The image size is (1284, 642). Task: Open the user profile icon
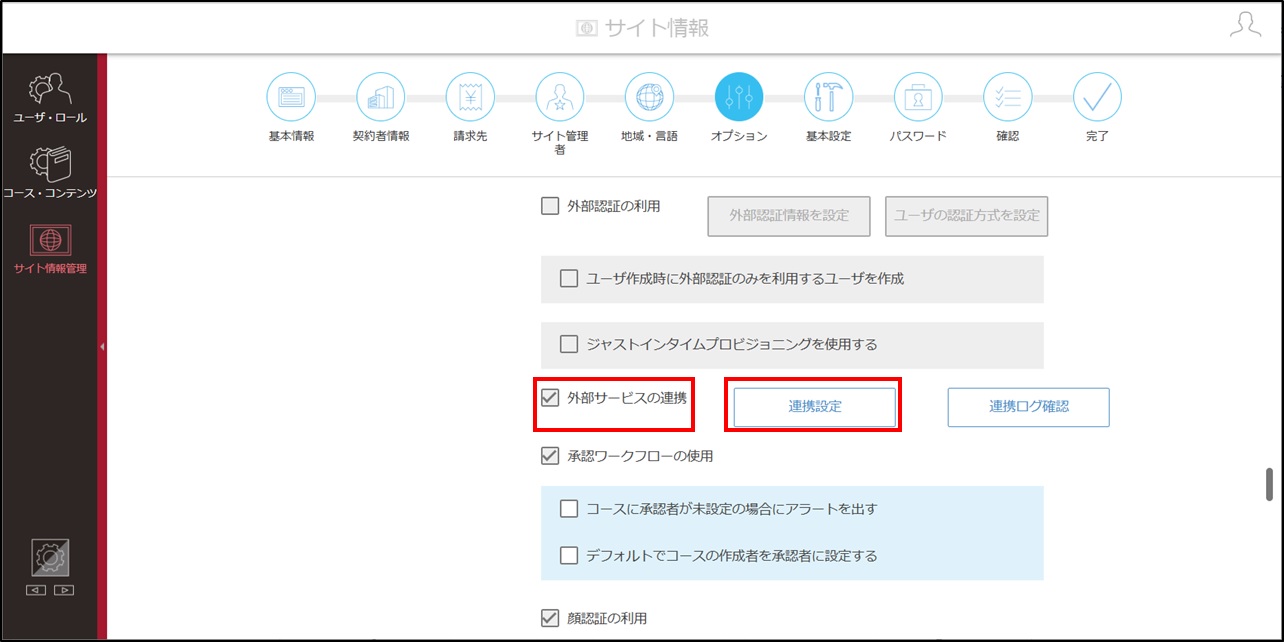click(x=1245, y=26)
